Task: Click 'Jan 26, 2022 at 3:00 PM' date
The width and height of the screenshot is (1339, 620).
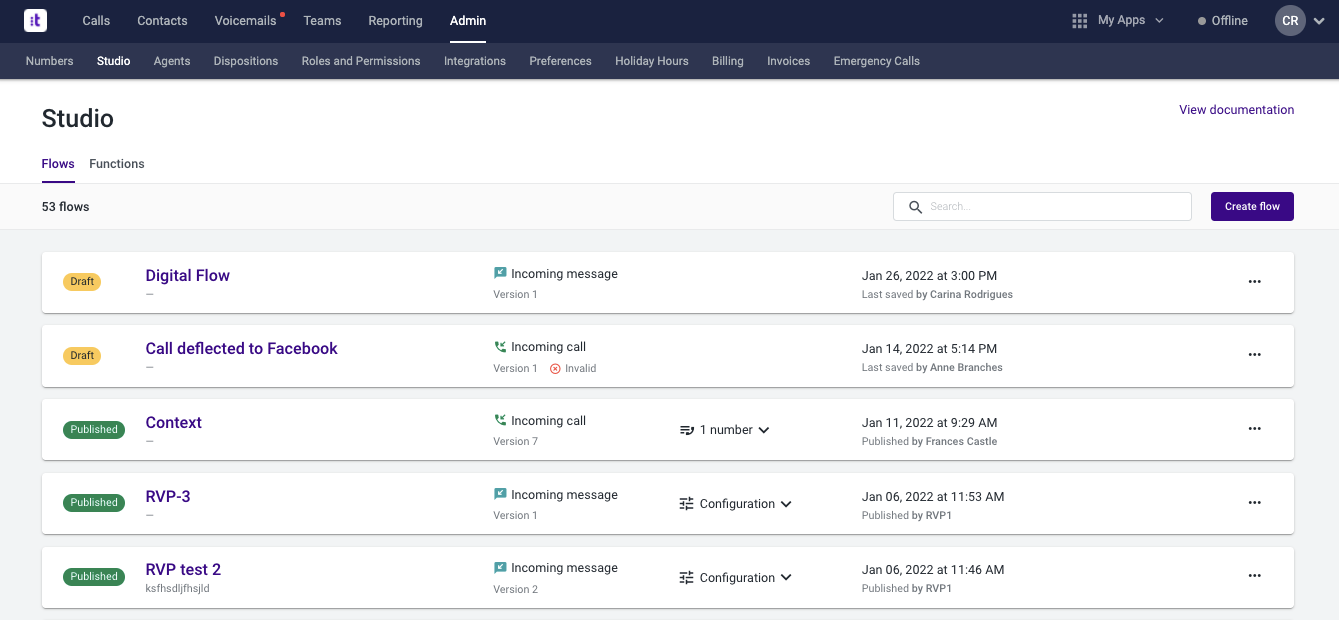Action: 929,276
